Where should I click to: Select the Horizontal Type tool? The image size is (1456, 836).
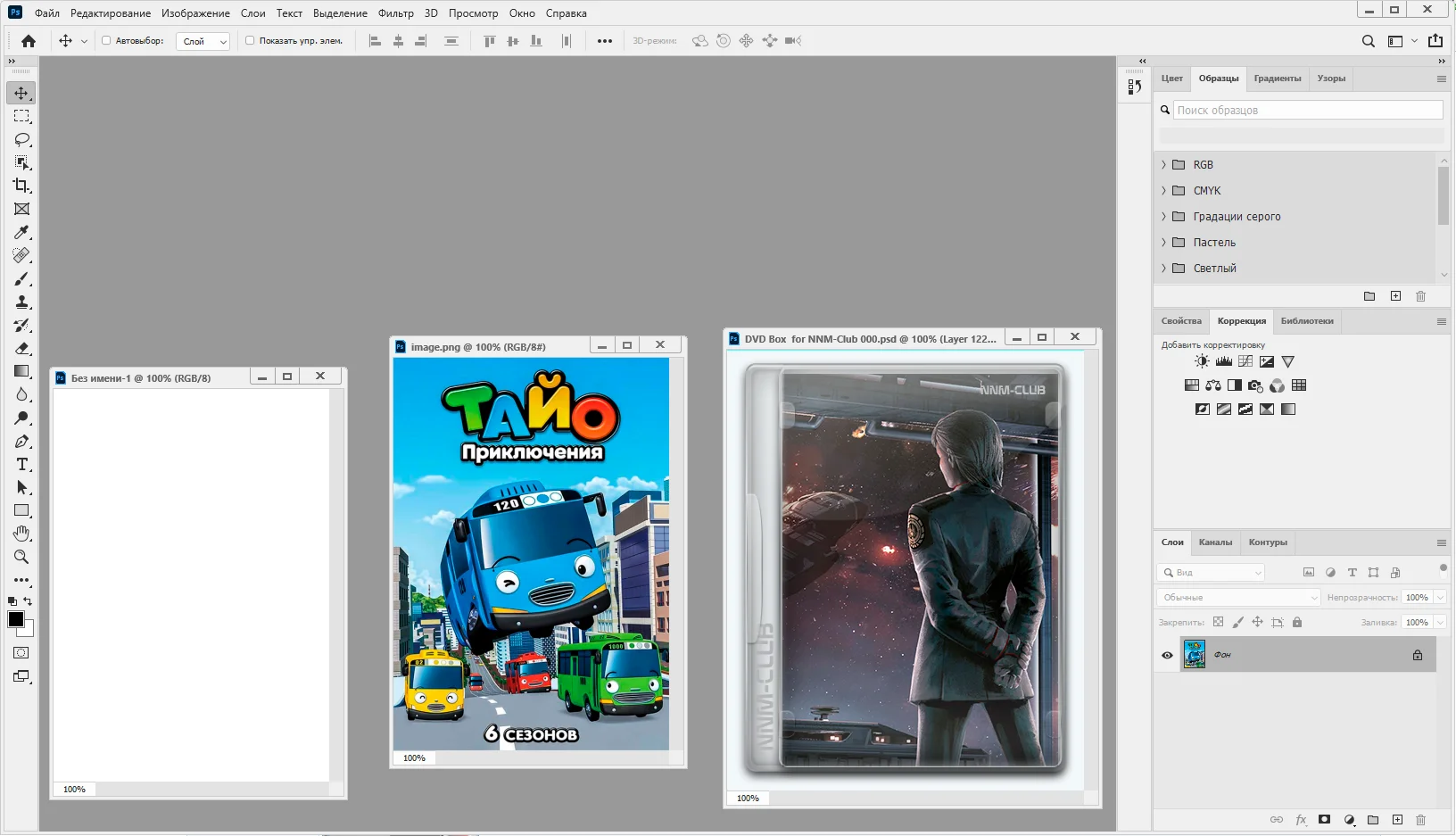[x=21, y=464]
